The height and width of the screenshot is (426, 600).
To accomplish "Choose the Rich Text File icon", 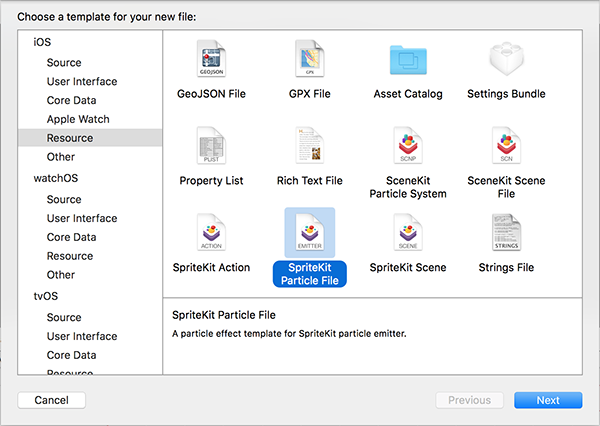I will tap(310, 145).
